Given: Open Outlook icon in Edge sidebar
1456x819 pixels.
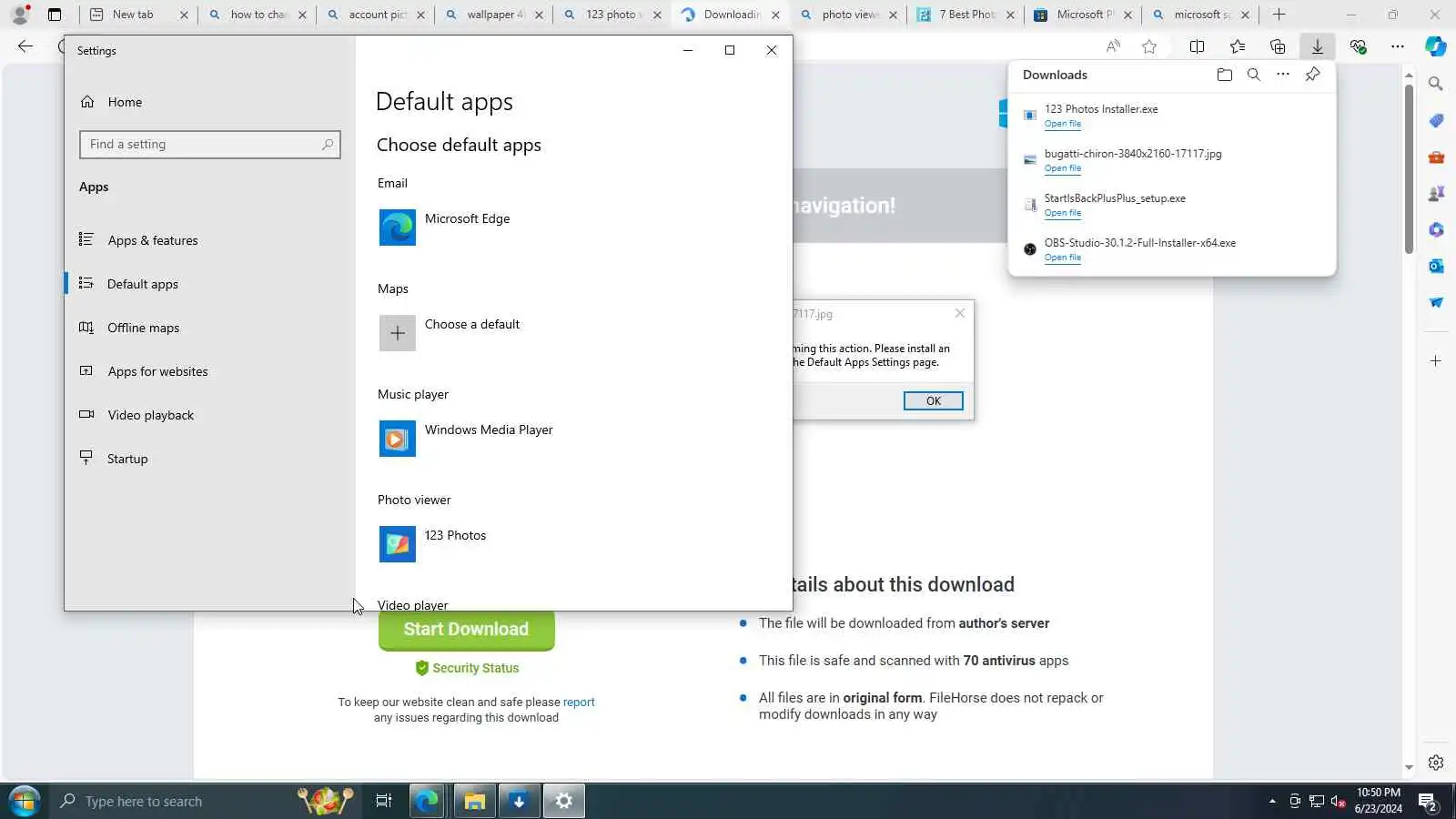Looking at the screenshot, I should click(x=1436, y=266).
